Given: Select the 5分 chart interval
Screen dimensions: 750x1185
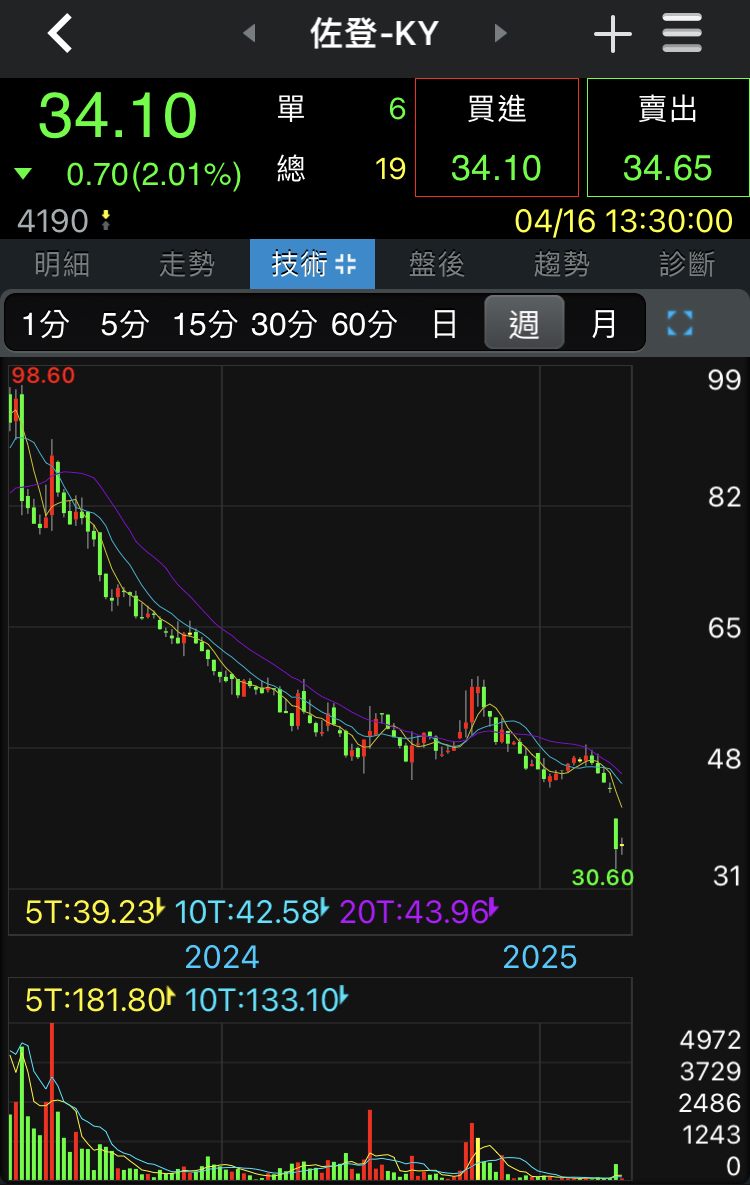Looking at the screenshot, I should coord(125,324).
